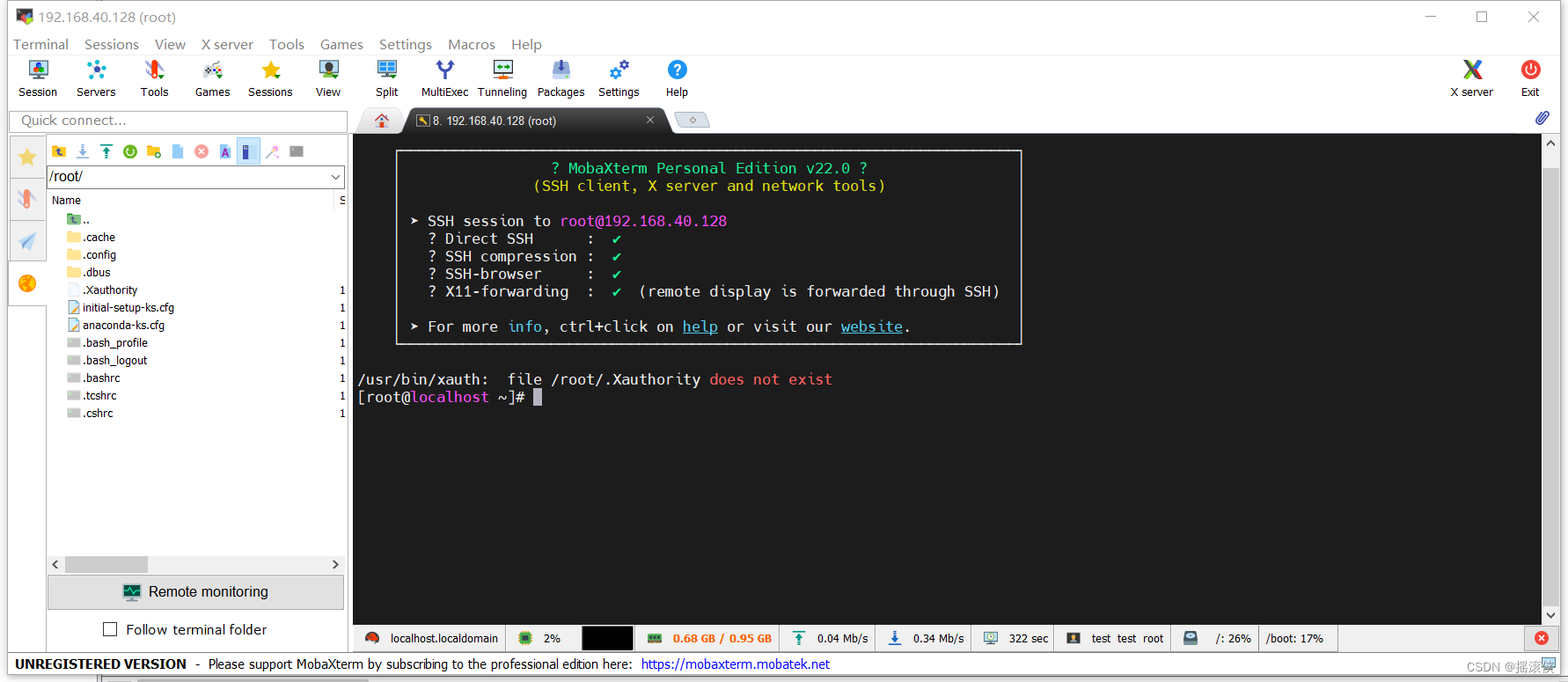
Task: Go to parent folder in SFTP toolbar
Action: 59,151
